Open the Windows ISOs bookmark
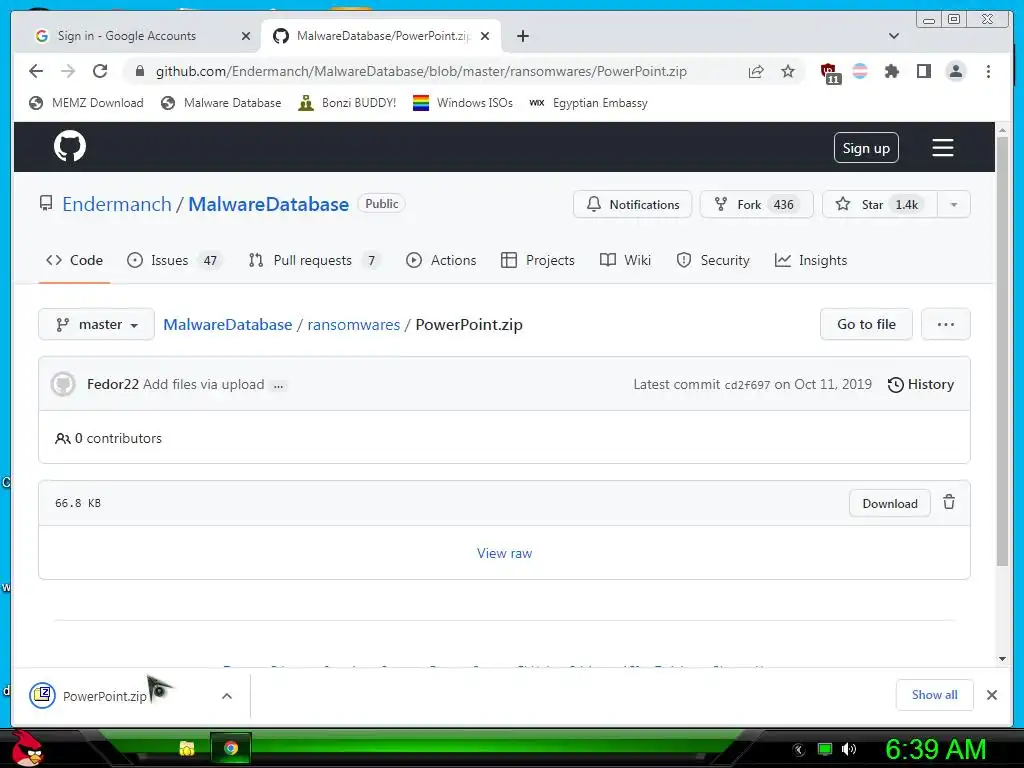Screen dimensions: 1024x768 462,103
